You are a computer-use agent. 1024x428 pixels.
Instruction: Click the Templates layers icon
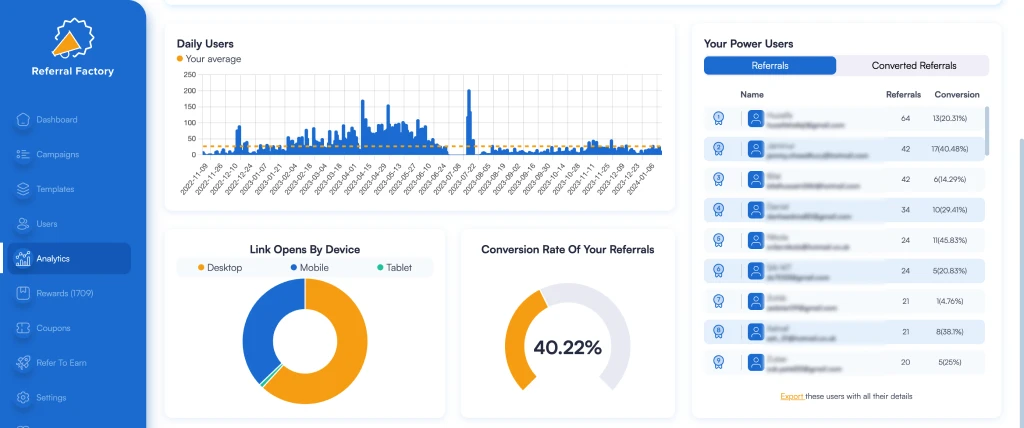pos(23,189)
